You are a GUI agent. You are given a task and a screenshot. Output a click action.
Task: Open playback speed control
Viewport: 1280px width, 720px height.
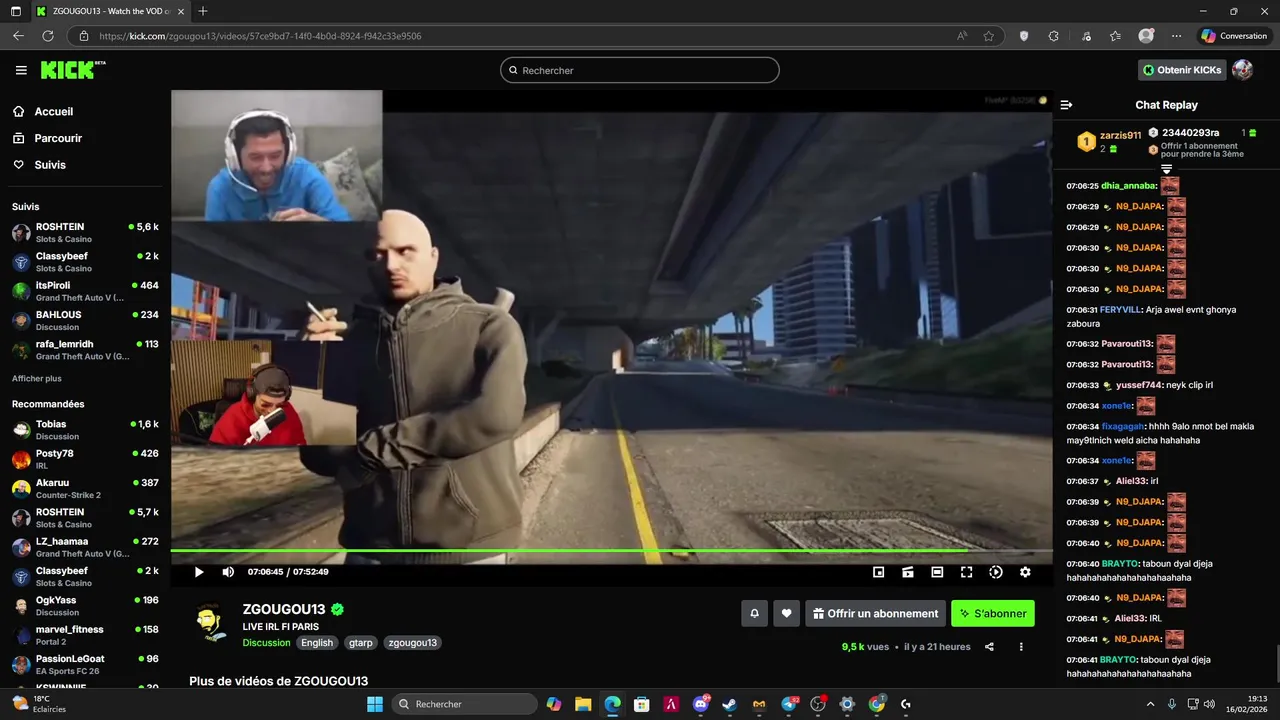click(x=996, y=572)
